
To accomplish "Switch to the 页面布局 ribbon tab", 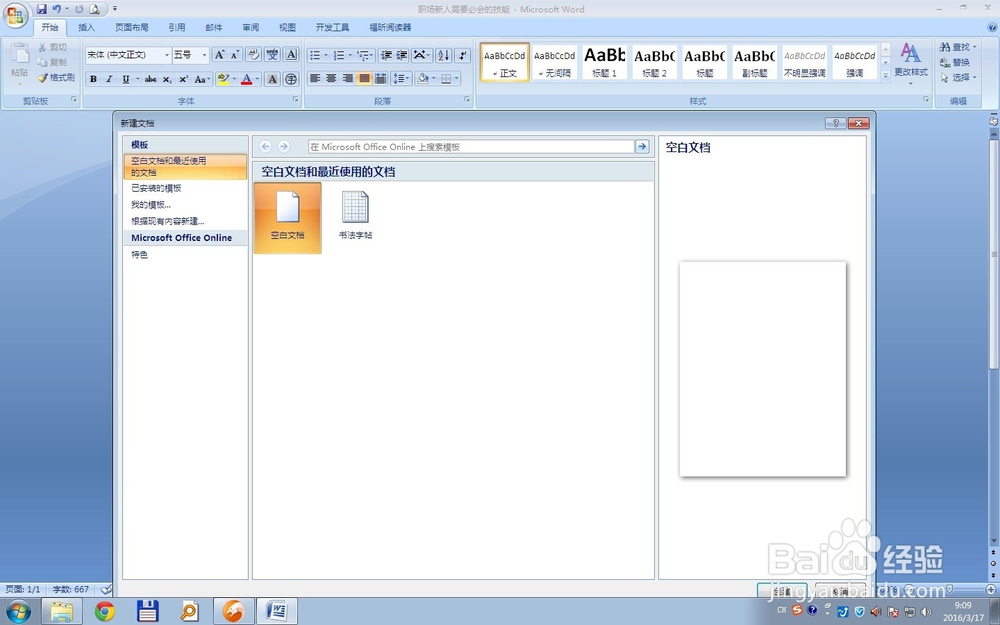I will 131,27.
